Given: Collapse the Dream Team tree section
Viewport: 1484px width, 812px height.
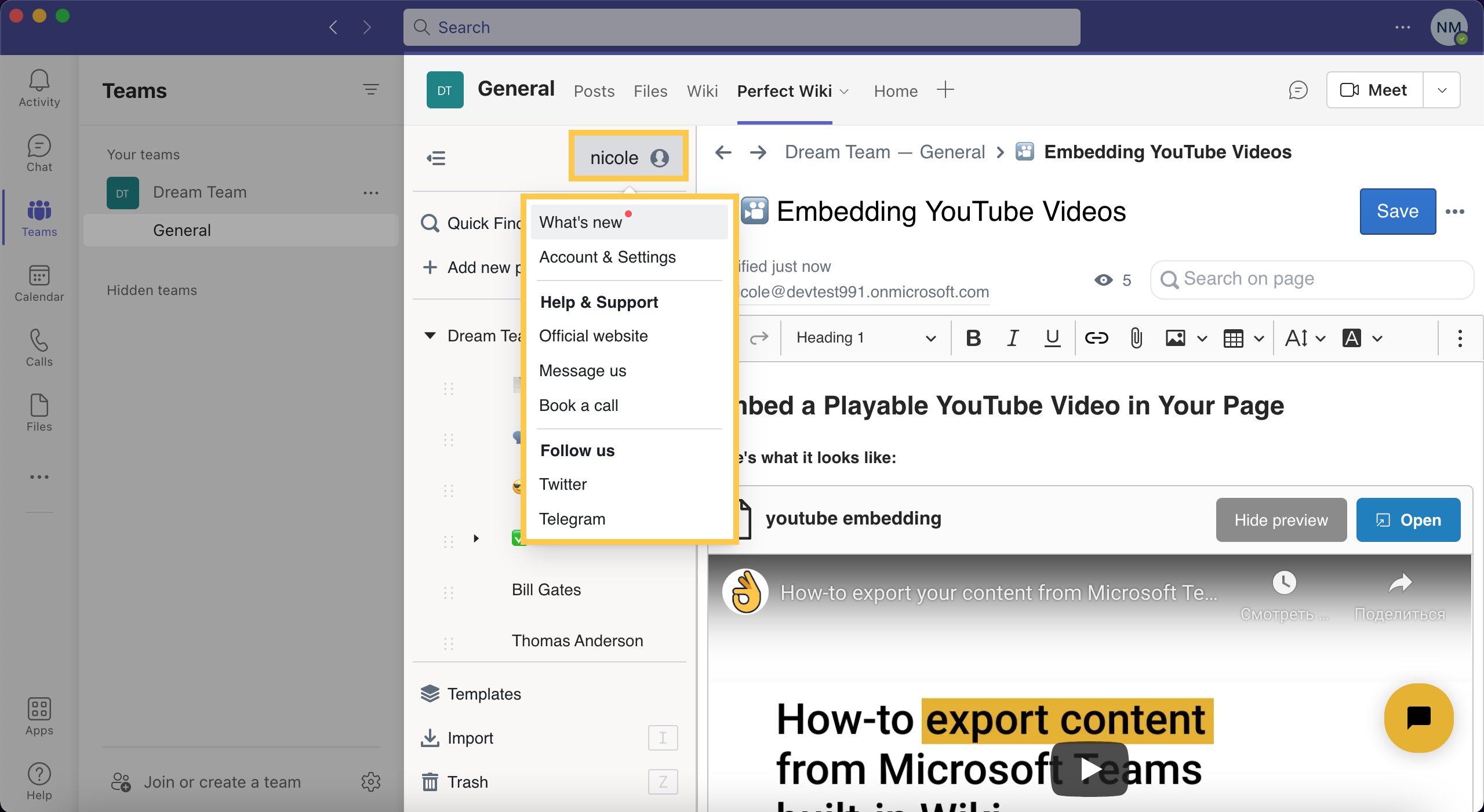Looking at the screenshot, I should 430,336.
